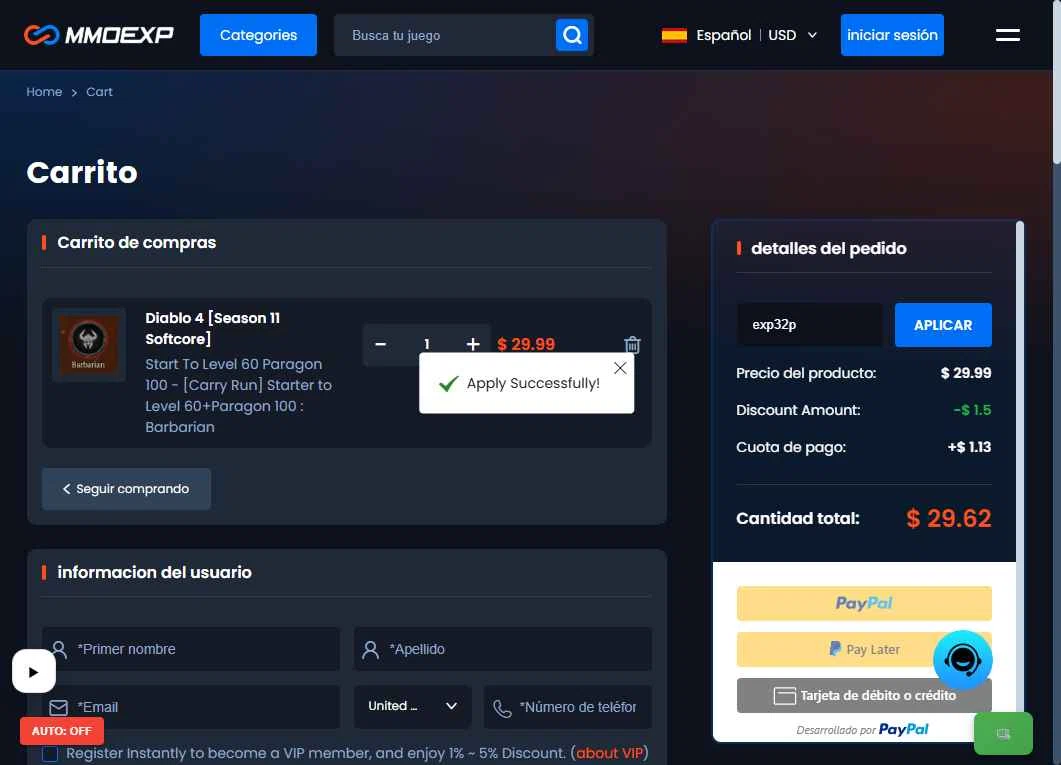Click the exp32p coupon code field
The width and height of the screenshot is (1061, 765).
point(809,325)
